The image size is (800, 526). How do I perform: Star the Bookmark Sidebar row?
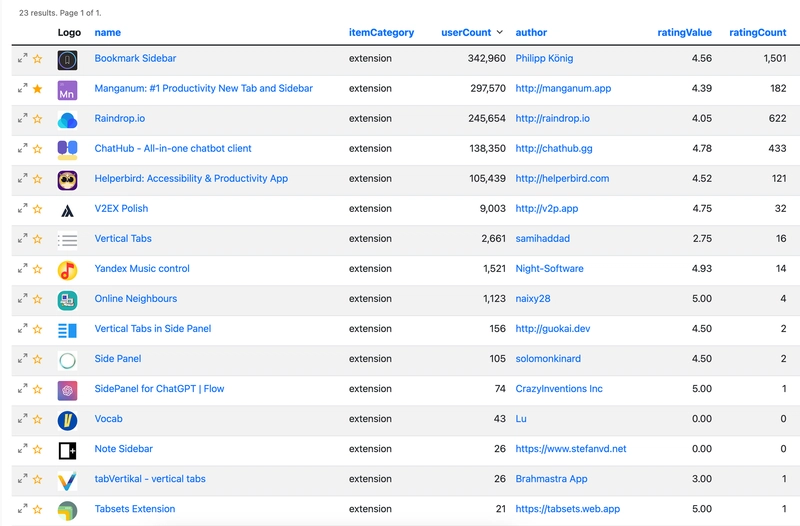pos(37,59)
